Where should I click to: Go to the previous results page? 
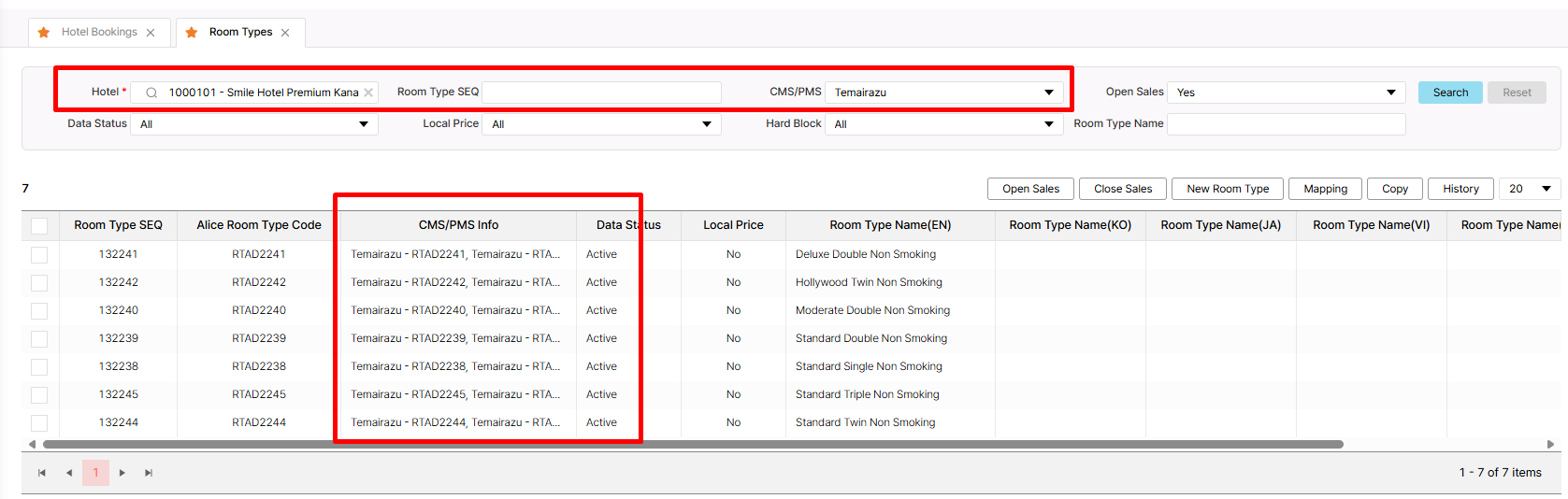[69, 473]
